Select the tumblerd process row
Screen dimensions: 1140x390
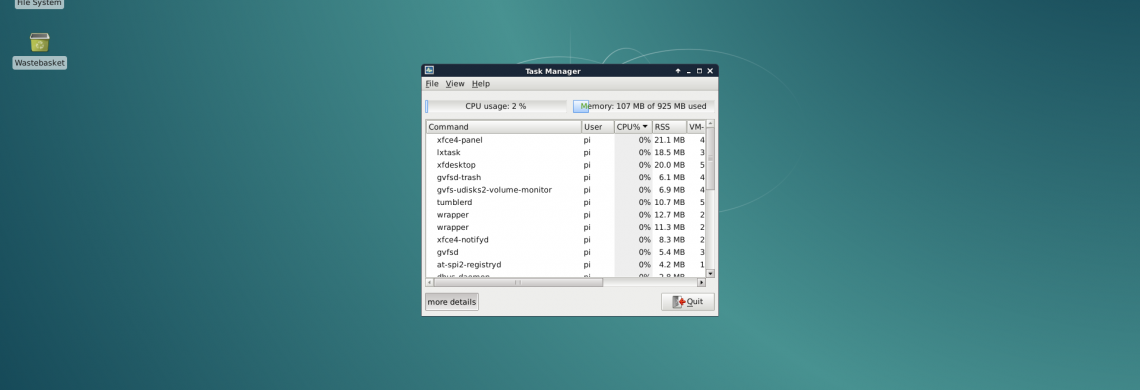point(566,202)
